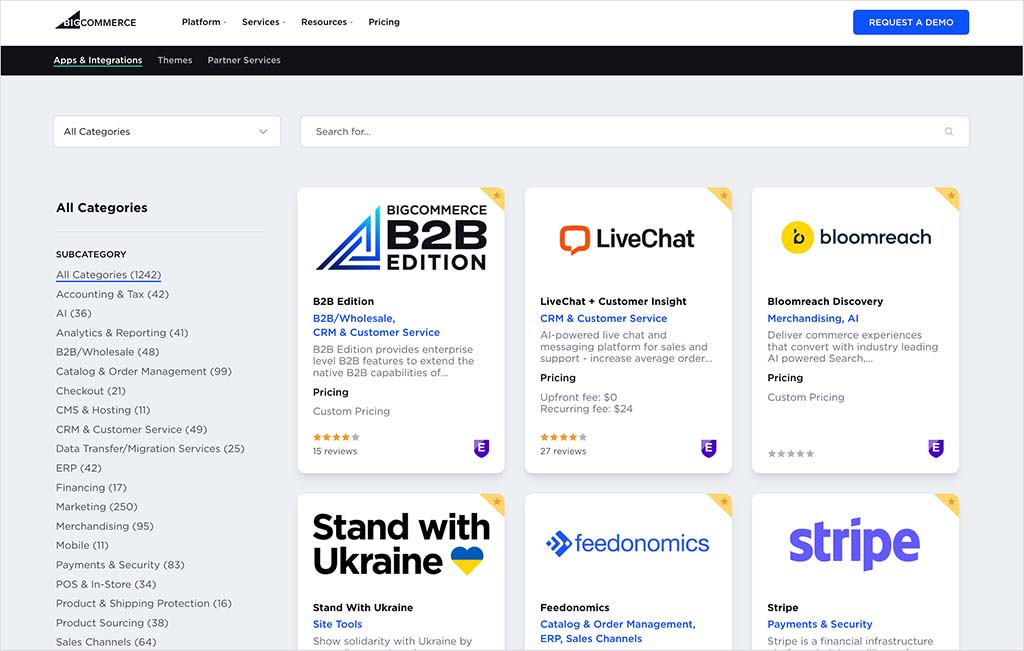Open the bloomreach logo image
1024x651 pixels.
[856, 237]
